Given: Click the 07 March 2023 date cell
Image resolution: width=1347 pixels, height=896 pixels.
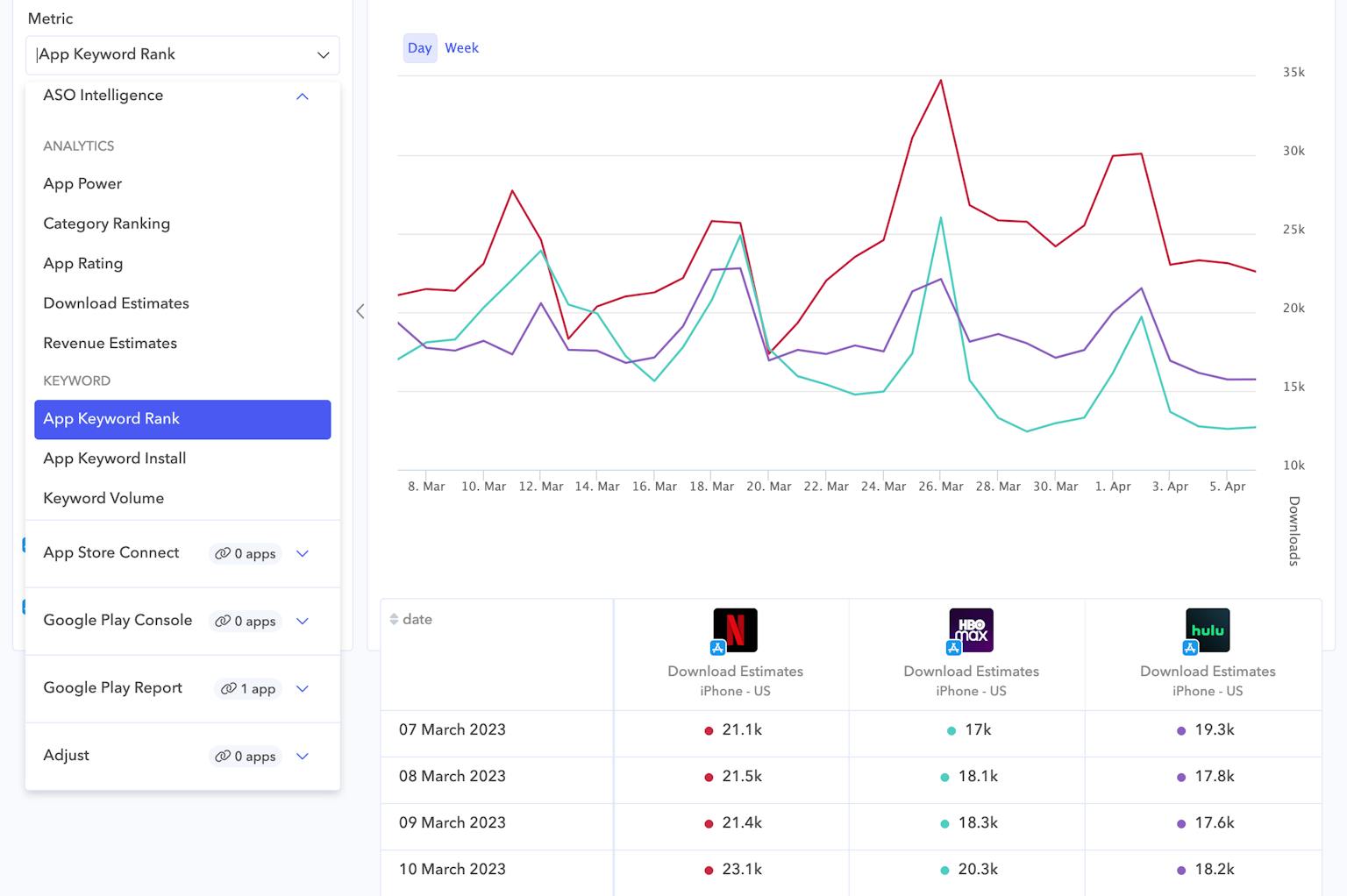Looking at the screenshot, I should (x=453, y=729).
